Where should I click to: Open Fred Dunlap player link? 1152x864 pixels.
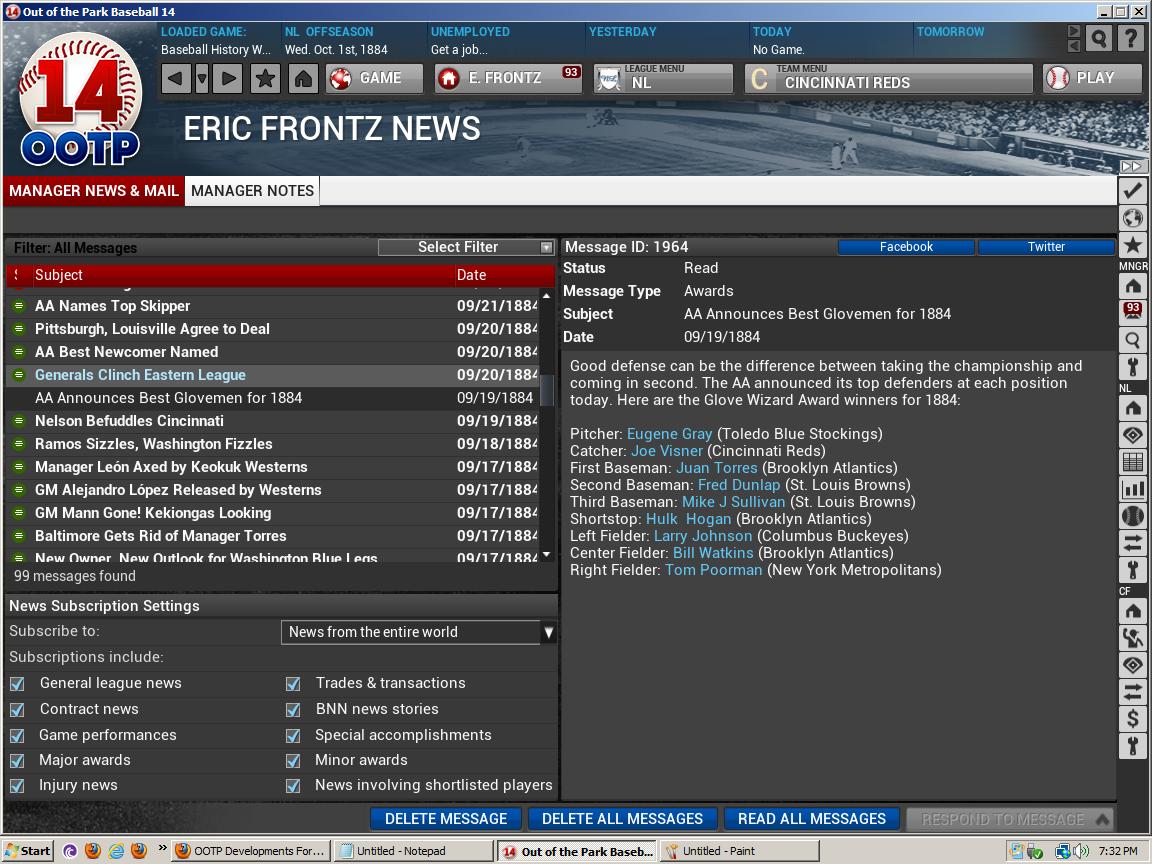coord(738,485)
